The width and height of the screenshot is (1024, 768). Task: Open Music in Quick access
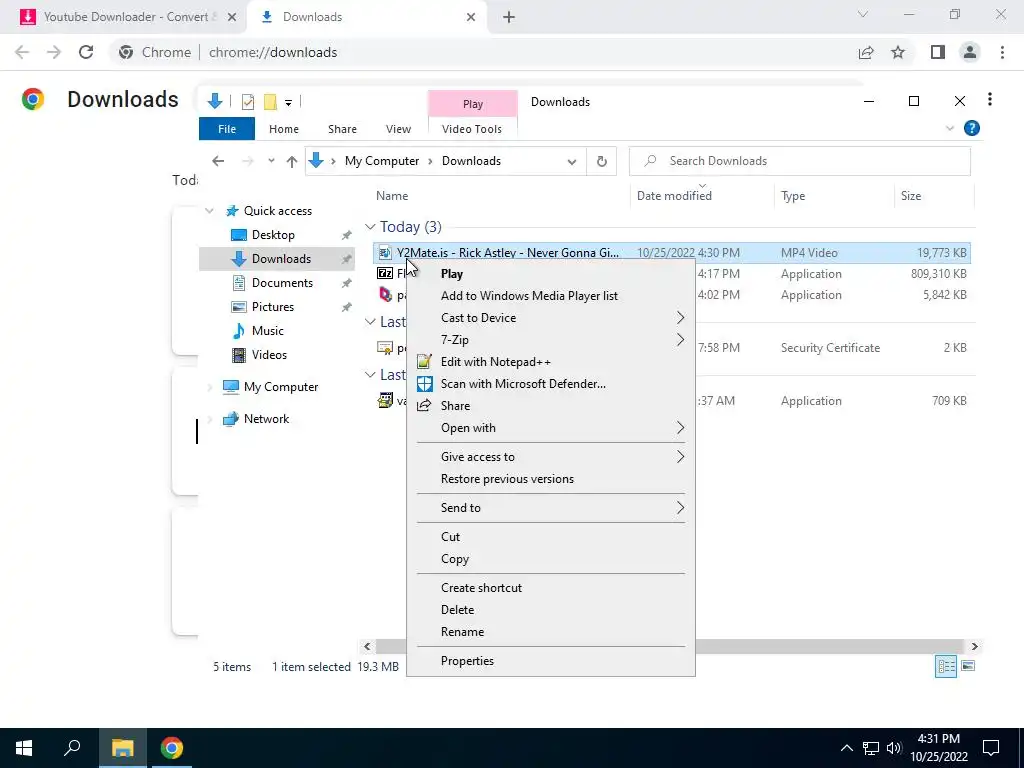click(267, 330)
